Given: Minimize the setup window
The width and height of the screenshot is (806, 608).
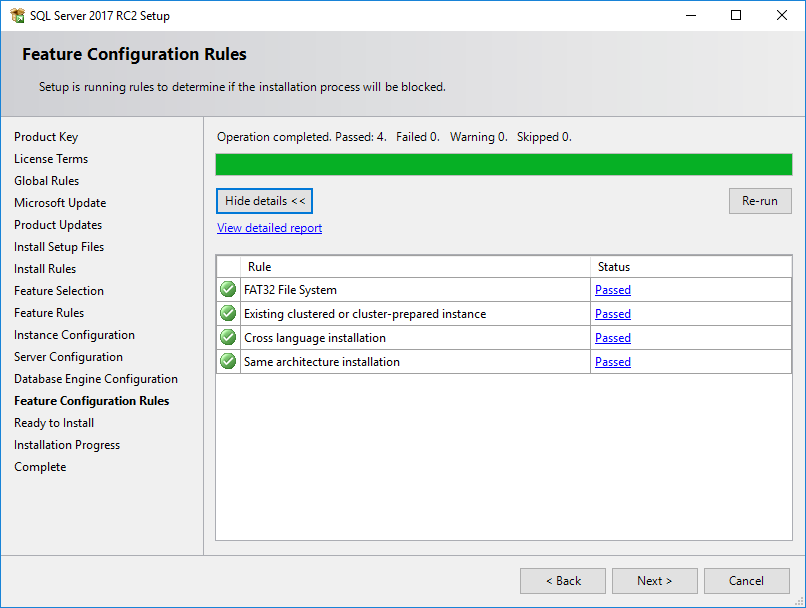Looking at the screenshot, I should tap(691, 15).
